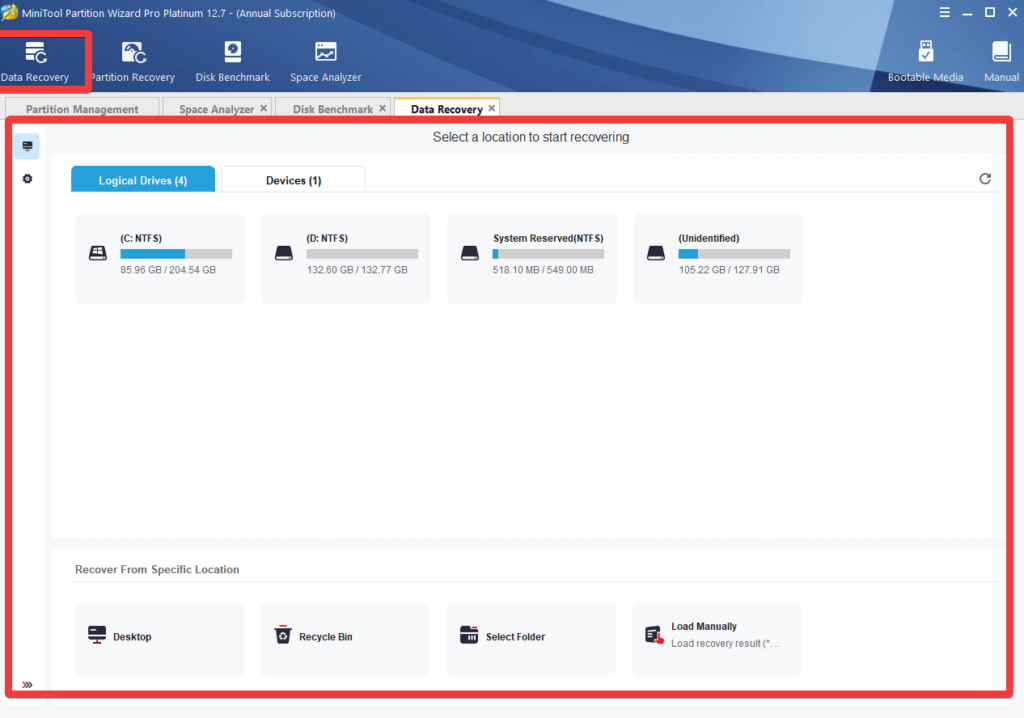Click the Recover From Specific Location heading
This screenshot has height=718, width=1024.
pos(157,569)
